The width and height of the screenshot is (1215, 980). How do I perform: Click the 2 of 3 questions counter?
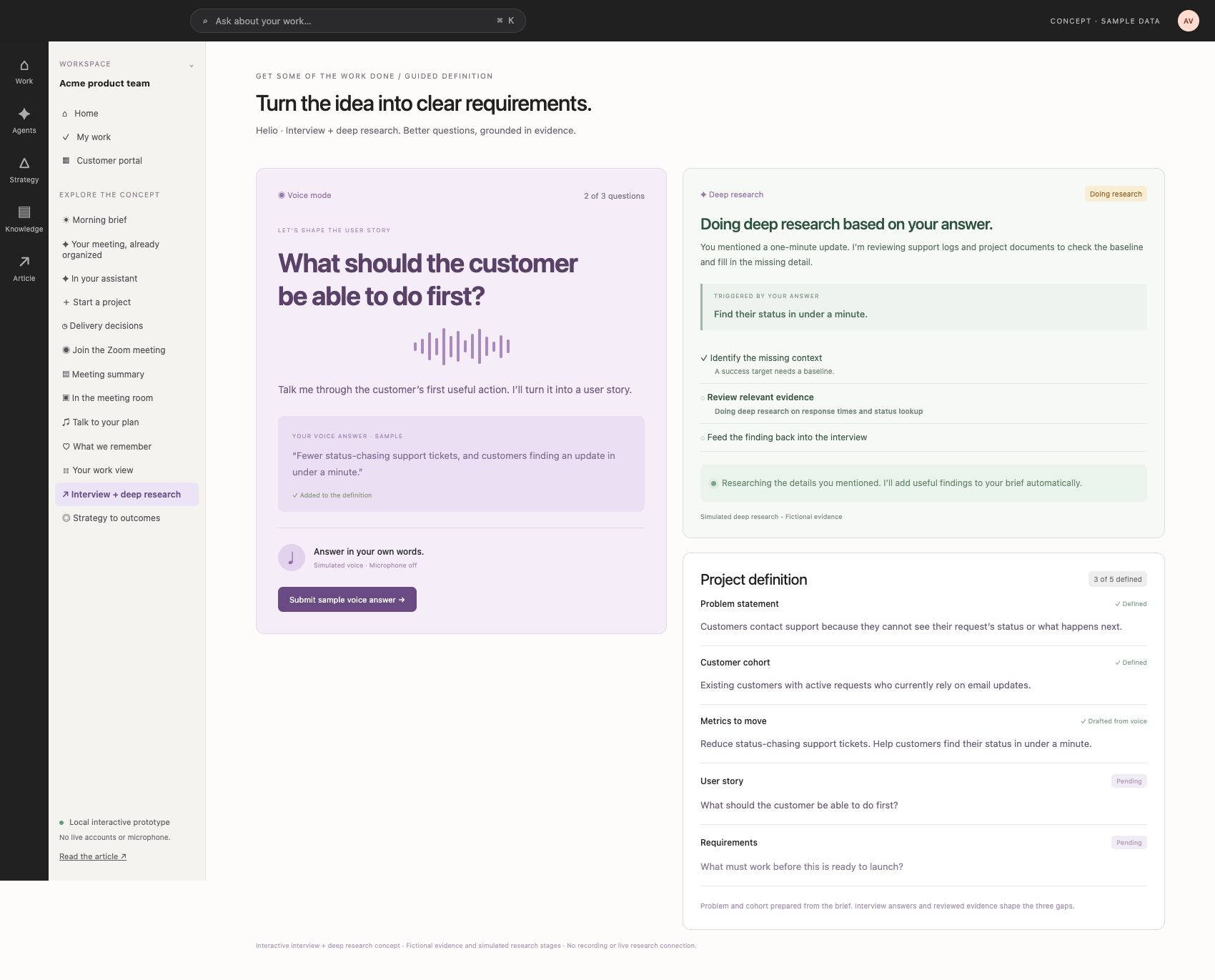pyautogui.click(x=614, y=196)
